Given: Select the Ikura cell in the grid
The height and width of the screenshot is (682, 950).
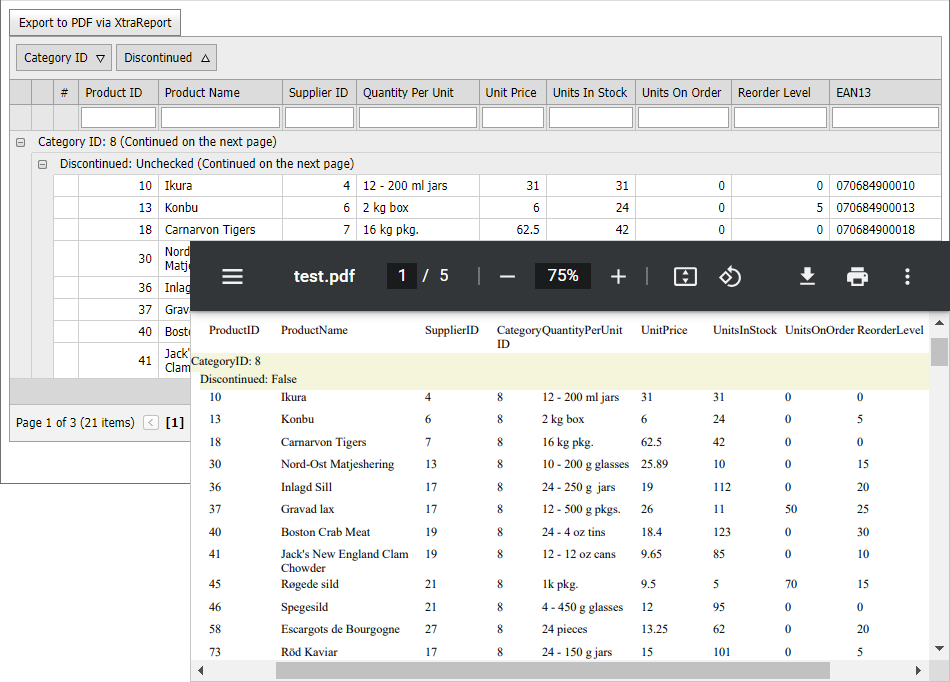Looking at the screenshot, I should pos(220,186).
